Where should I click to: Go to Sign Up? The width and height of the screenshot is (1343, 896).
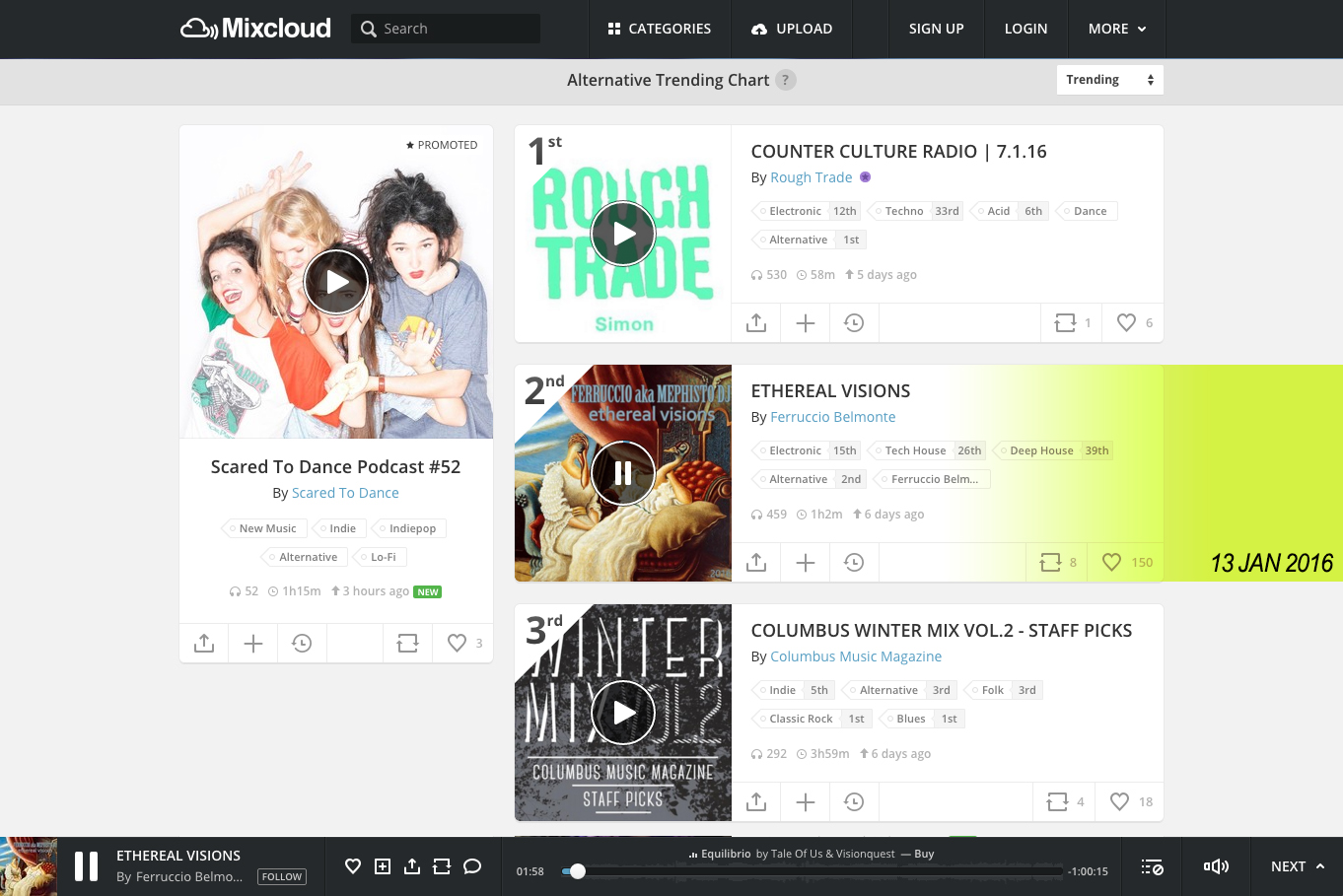point(937,29)
